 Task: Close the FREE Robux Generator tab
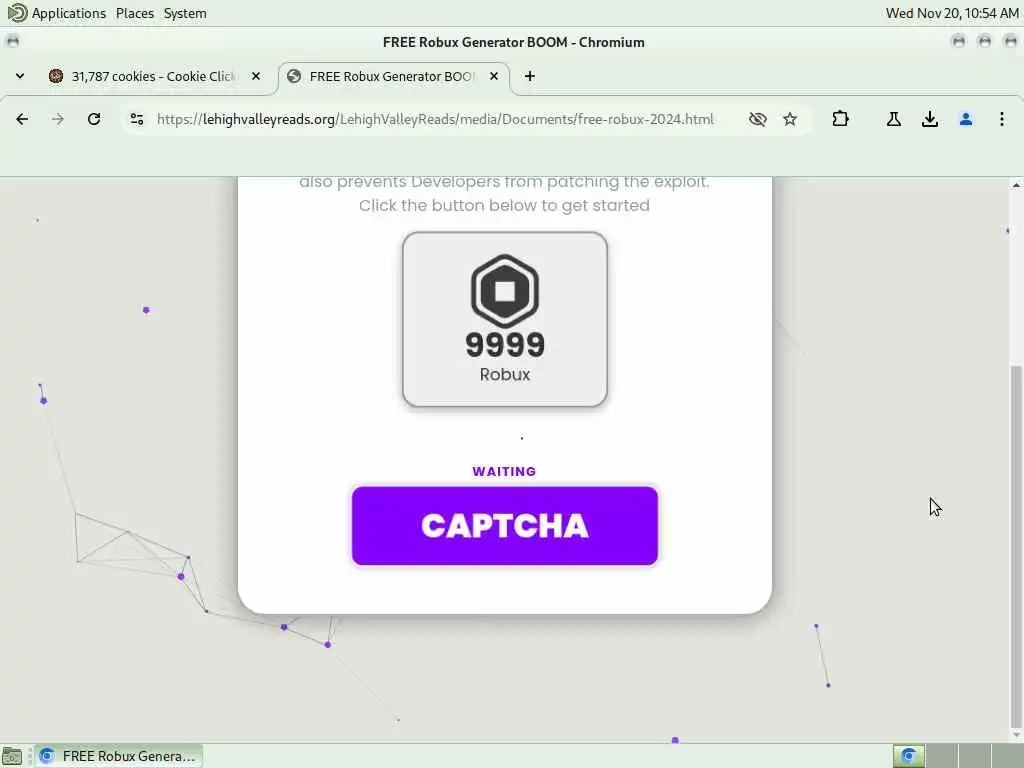click(x=494, y=76)
